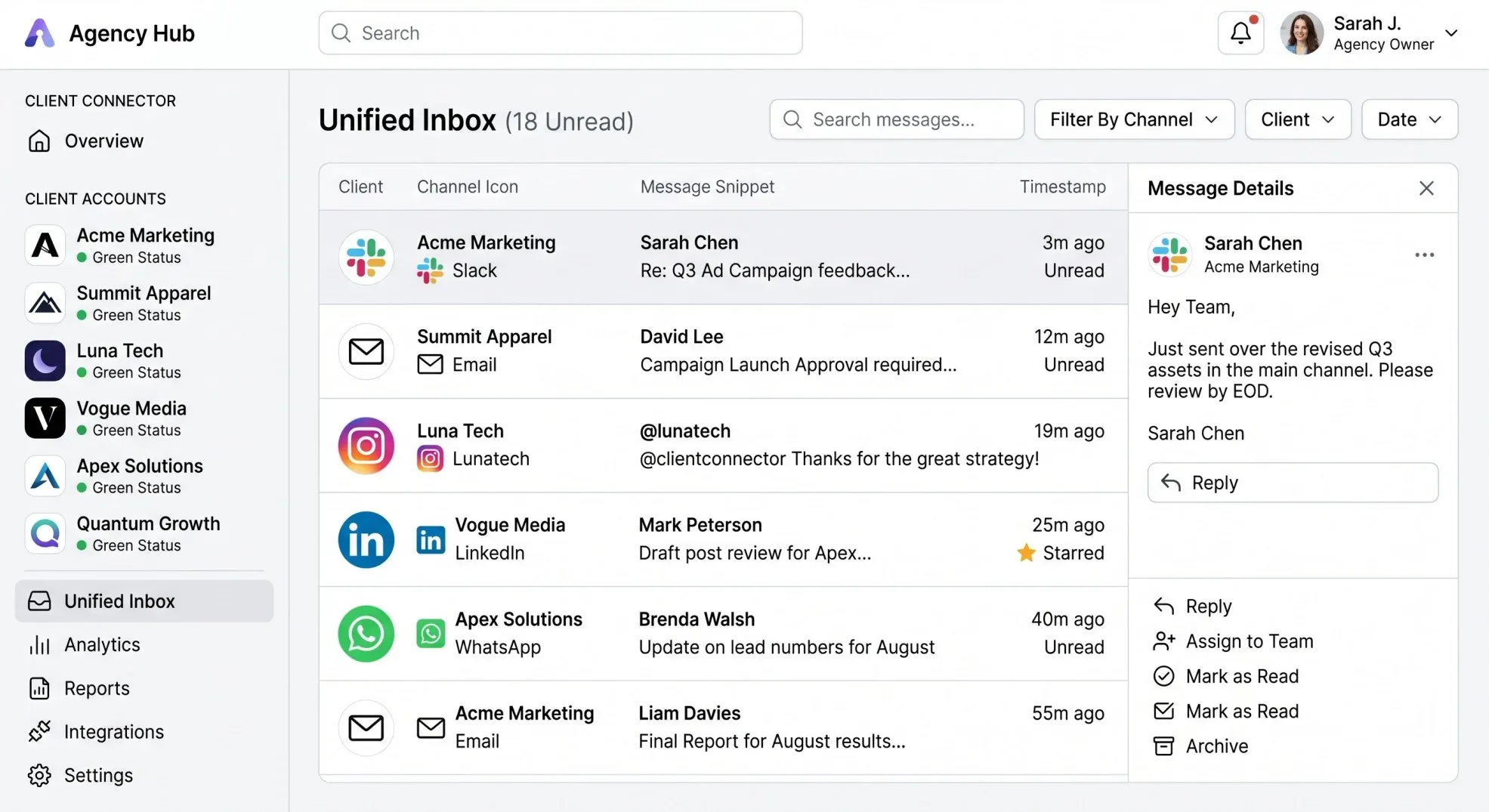
Task: Close the Message Details panel
Action: [1426, 188]
